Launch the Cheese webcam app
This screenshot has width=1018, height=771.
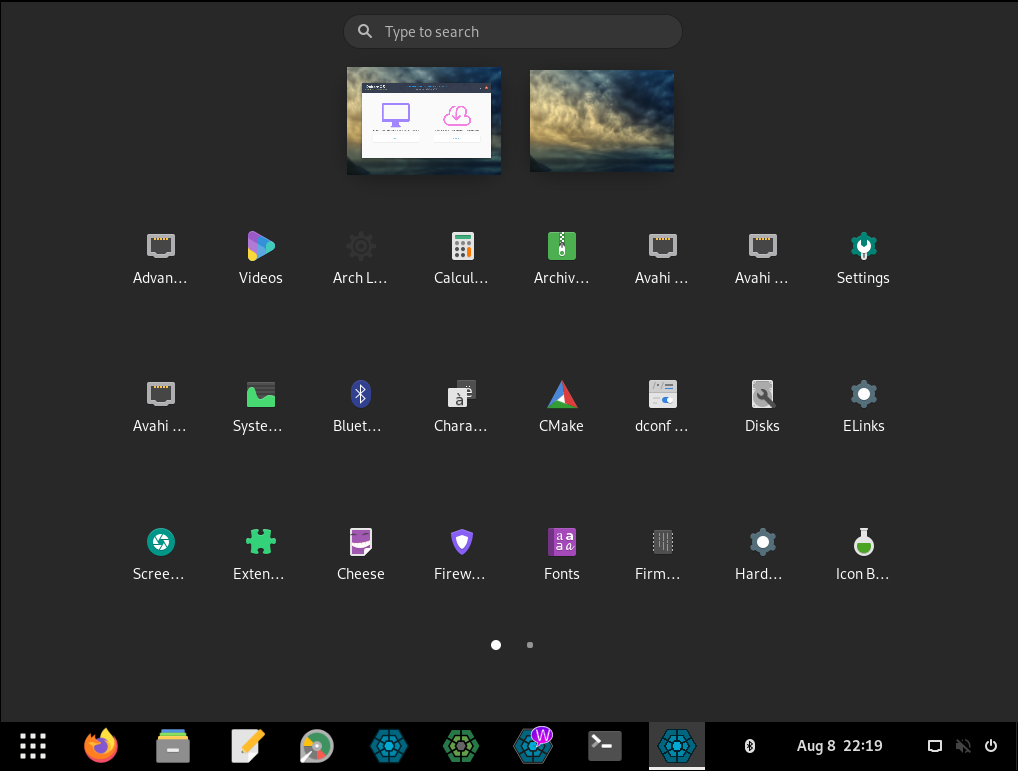[360, 553]
